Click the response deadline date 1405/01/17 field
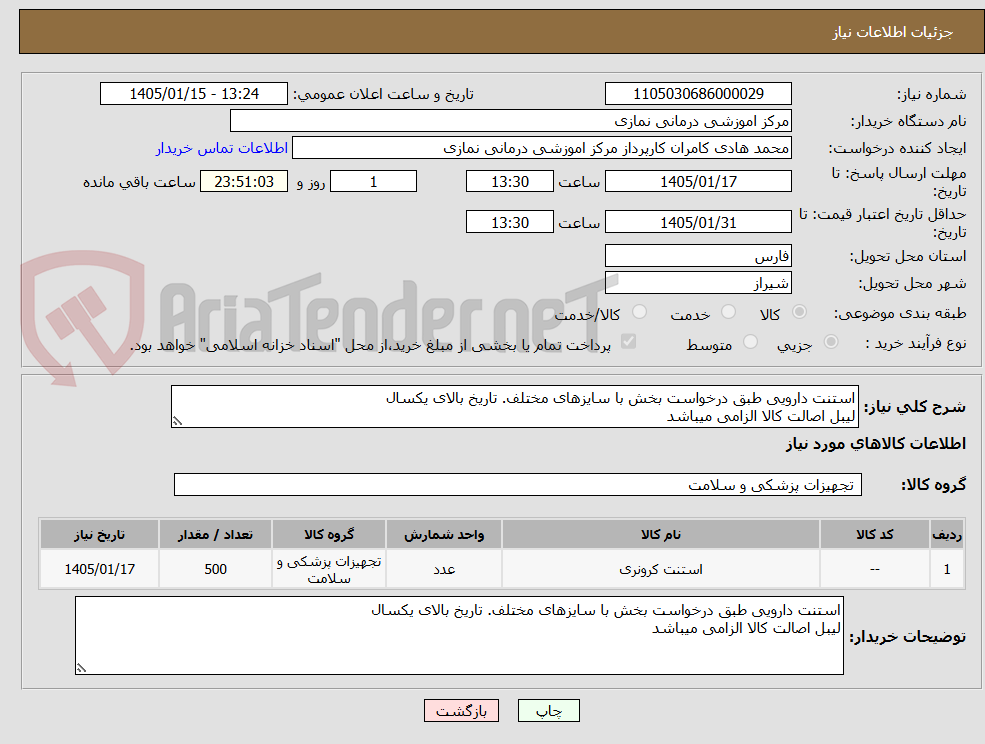 coord(698,182)
